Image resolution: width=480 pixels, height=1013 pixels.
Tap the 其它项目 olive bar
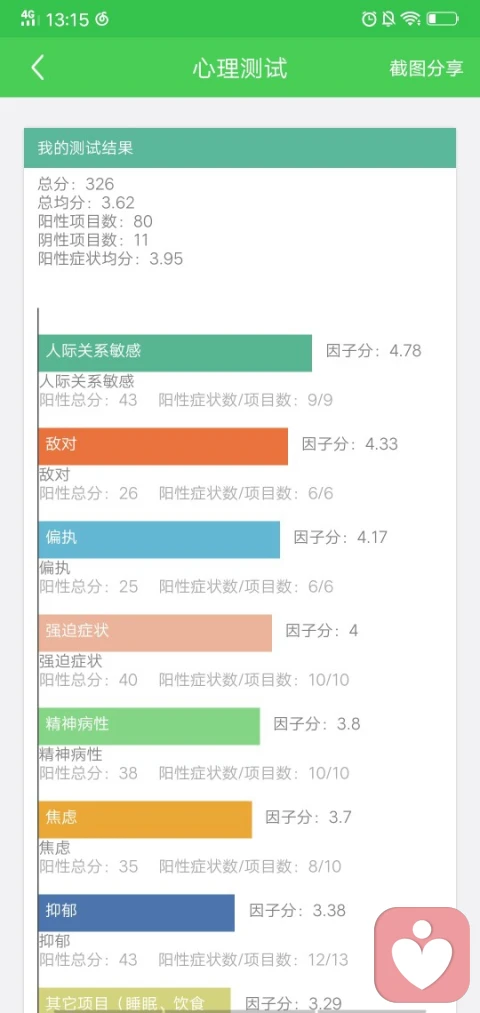pyautogui.click(x=134, y=1000)
